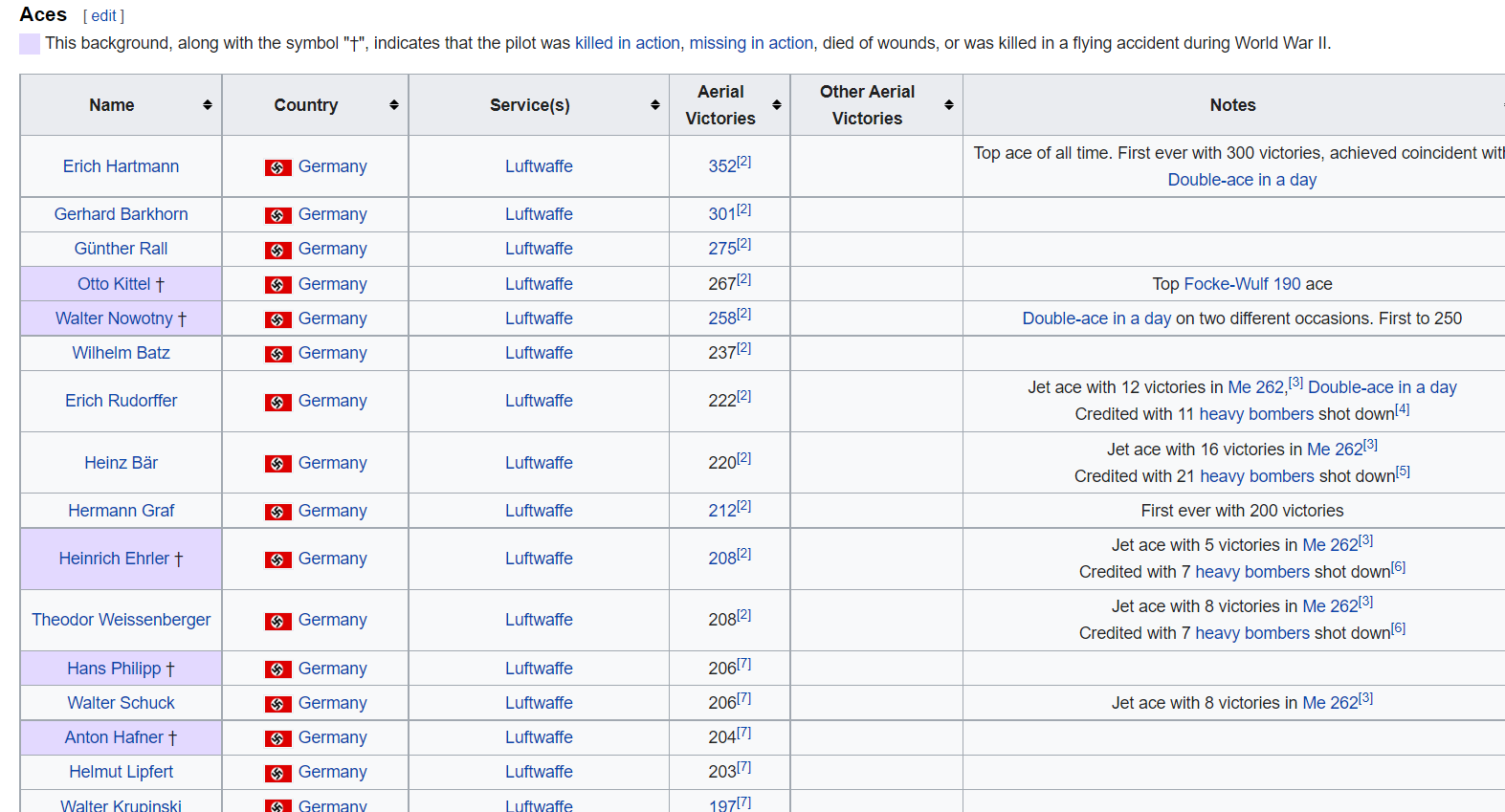Follow the 'missing in action' link

coord(751,43)
